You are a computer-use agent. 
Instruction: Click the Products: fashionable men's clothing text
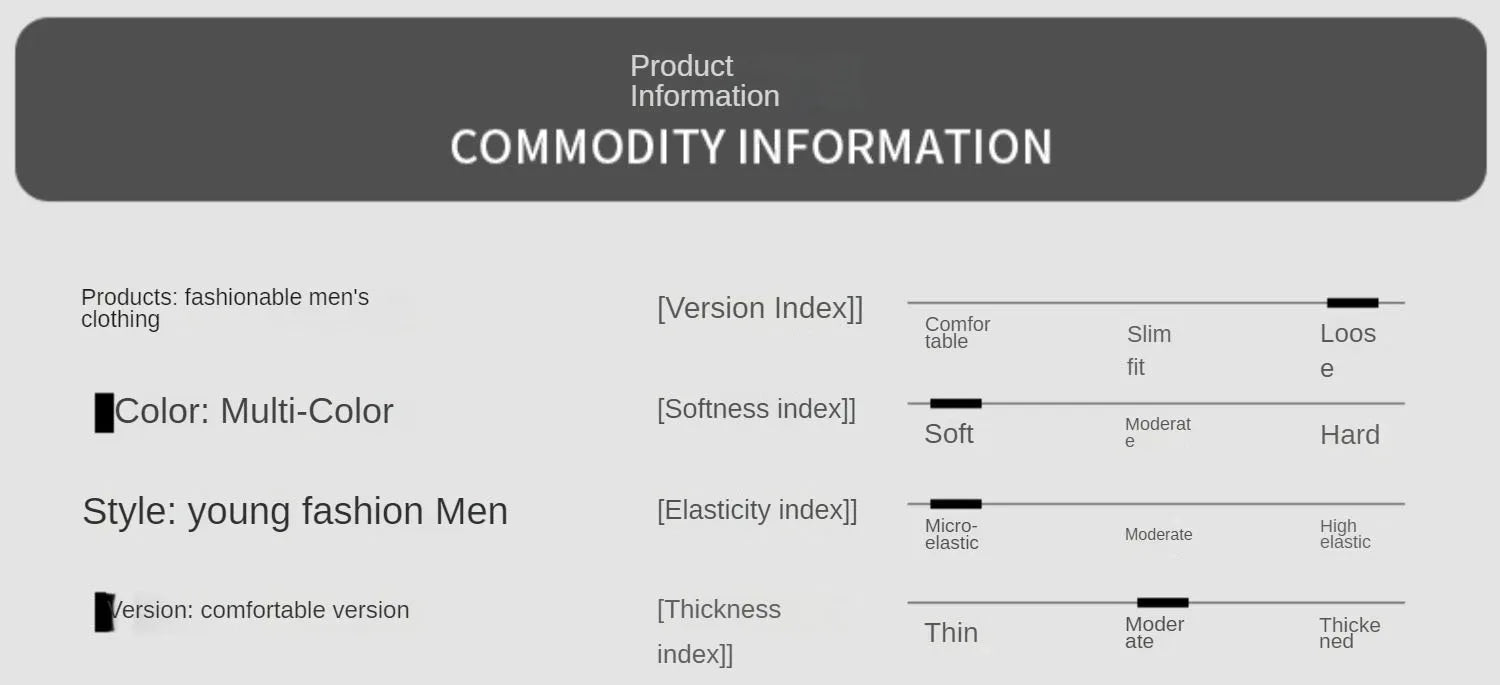224,308
